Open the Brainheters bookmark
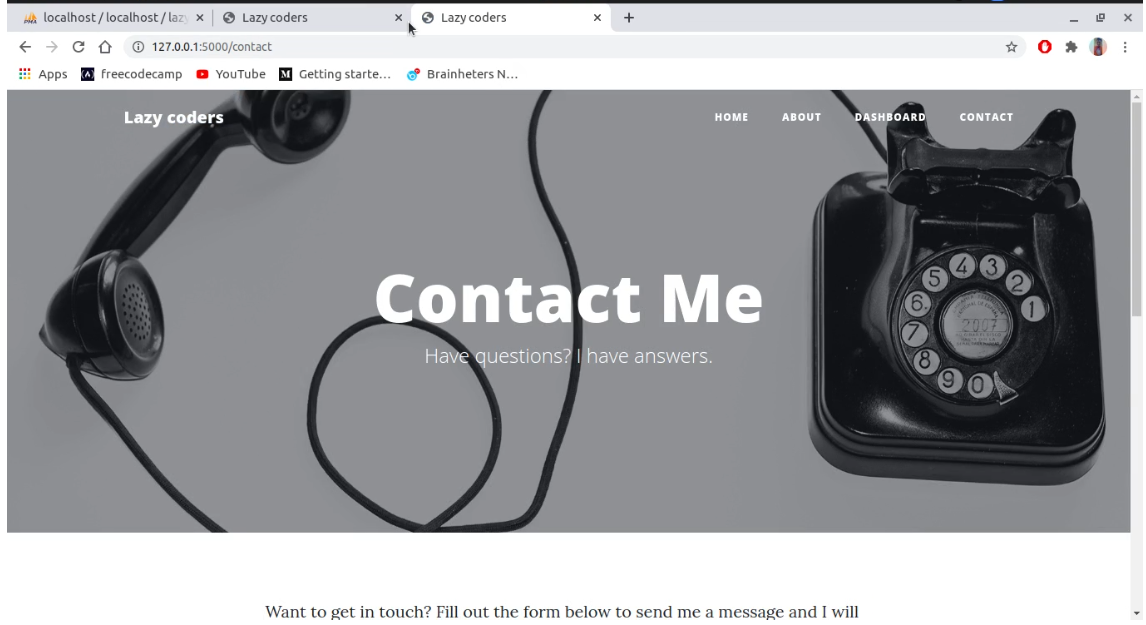This screenshot has width=1146, height=625. coord(463,74)
